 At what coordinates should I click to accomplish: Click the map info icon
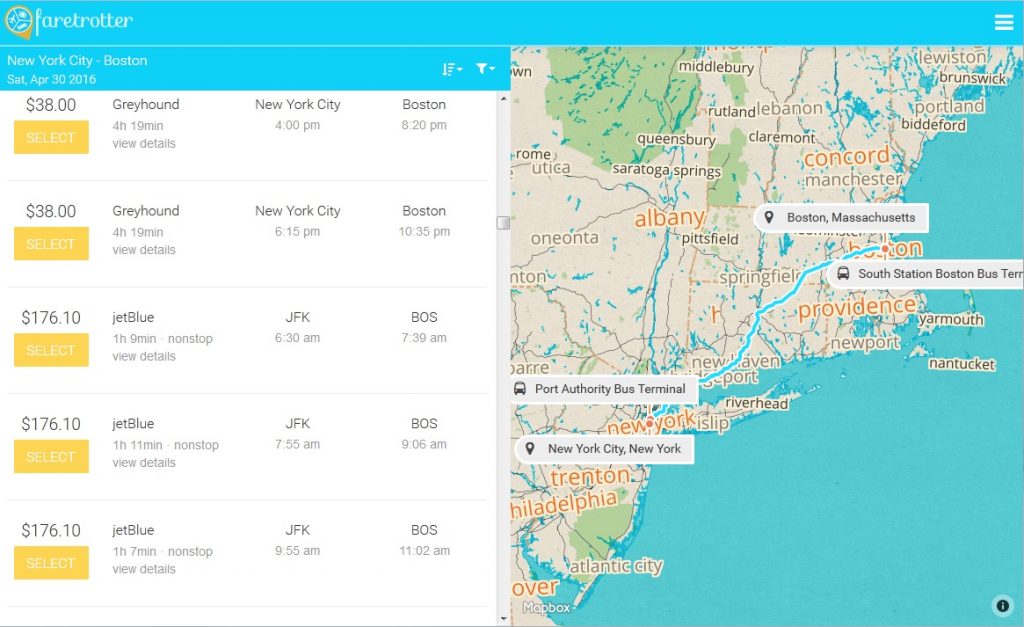(1002, 605)
